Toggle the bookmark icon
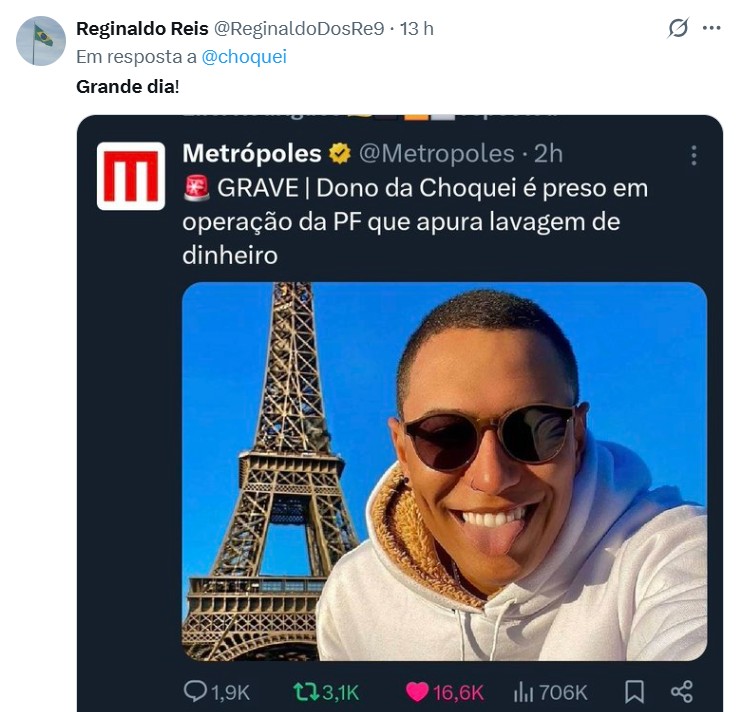 pos(634,691)
